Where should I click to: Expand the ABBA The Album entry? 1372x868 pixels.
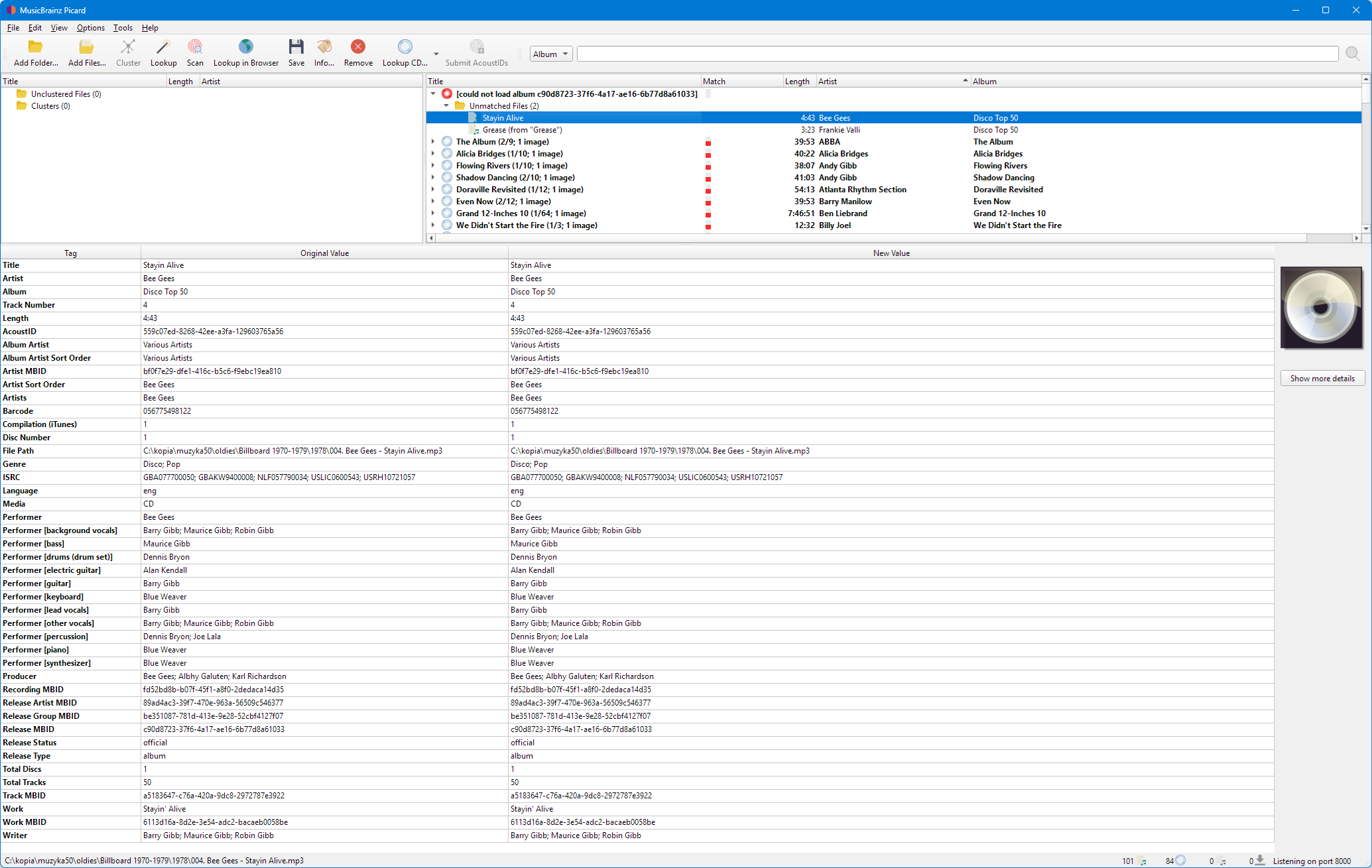coord(433,142)
